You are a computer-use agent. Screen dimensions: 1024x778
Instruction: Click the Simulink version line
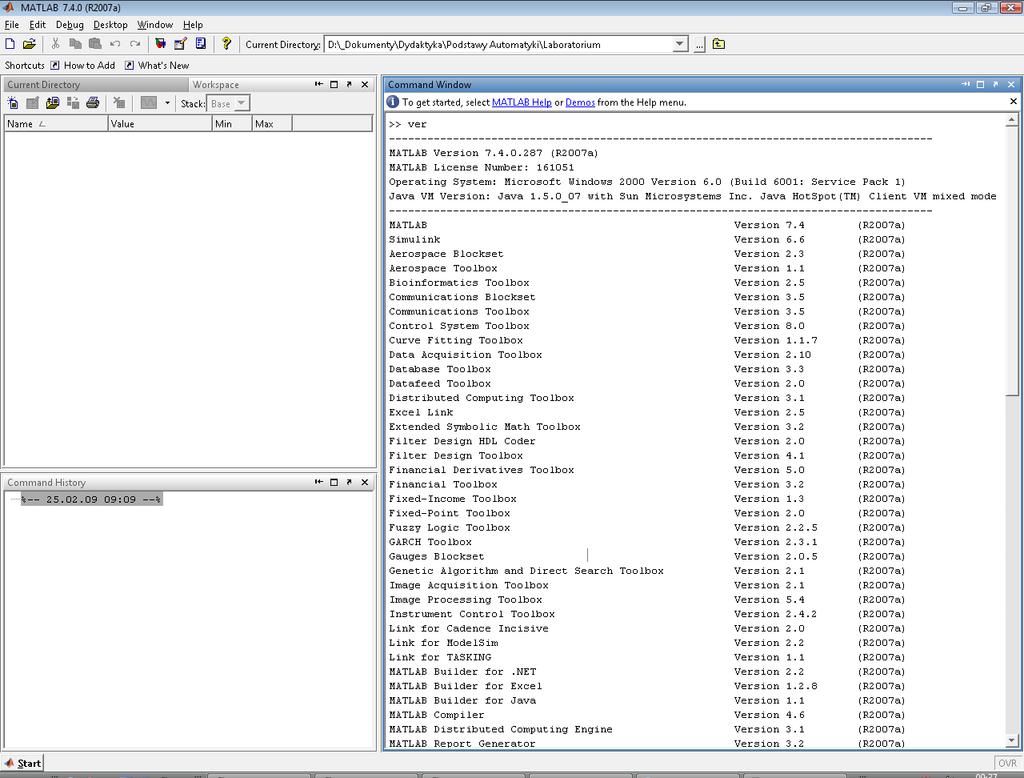click(x=647, y=240)
